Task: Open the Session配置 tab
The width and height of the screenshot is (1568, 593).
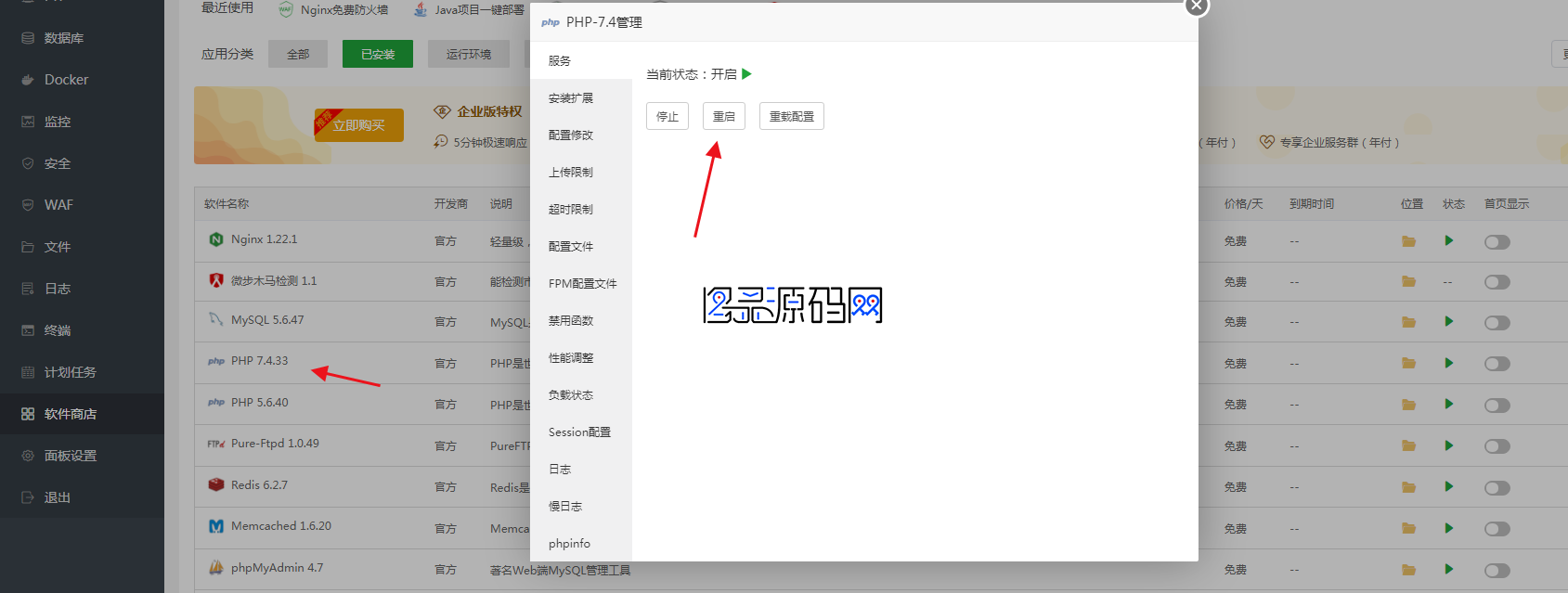Action: [x=581, y=432]
